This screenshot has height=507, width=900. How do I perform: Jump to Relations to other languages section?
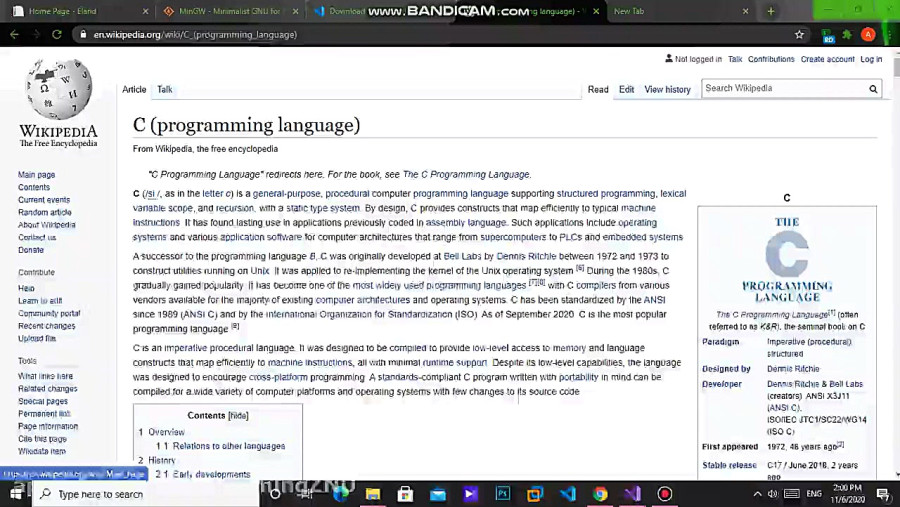point(229,446)
